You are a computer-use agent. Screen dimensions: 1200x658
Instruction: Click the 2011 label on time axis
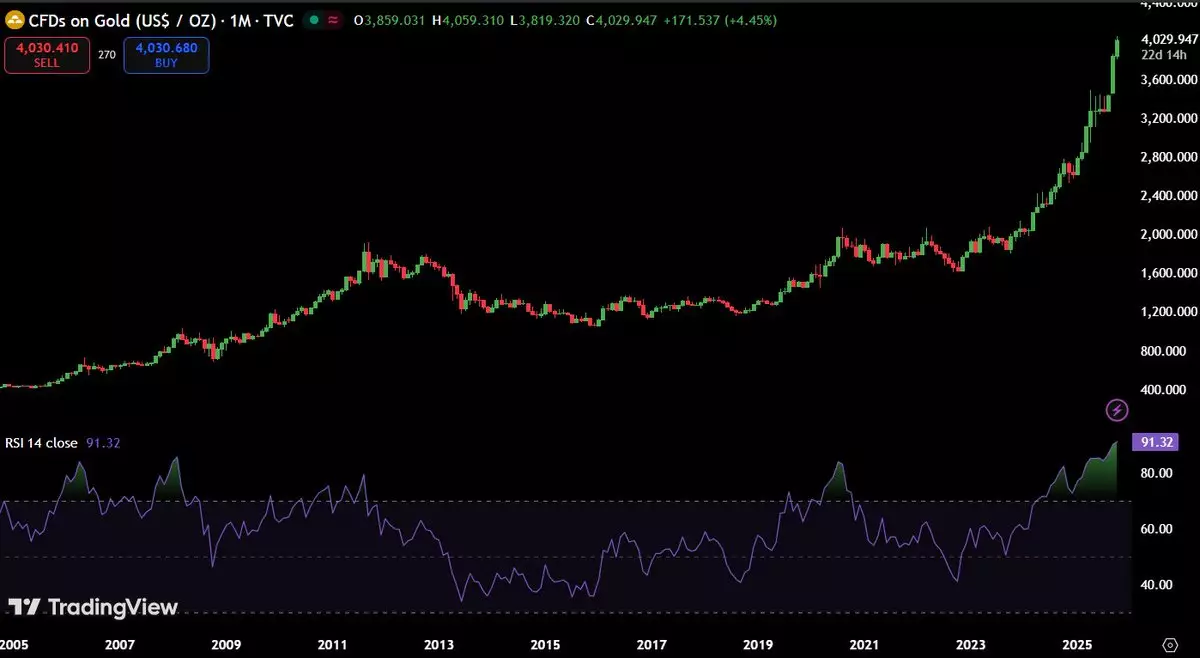(x=332, y=643)
